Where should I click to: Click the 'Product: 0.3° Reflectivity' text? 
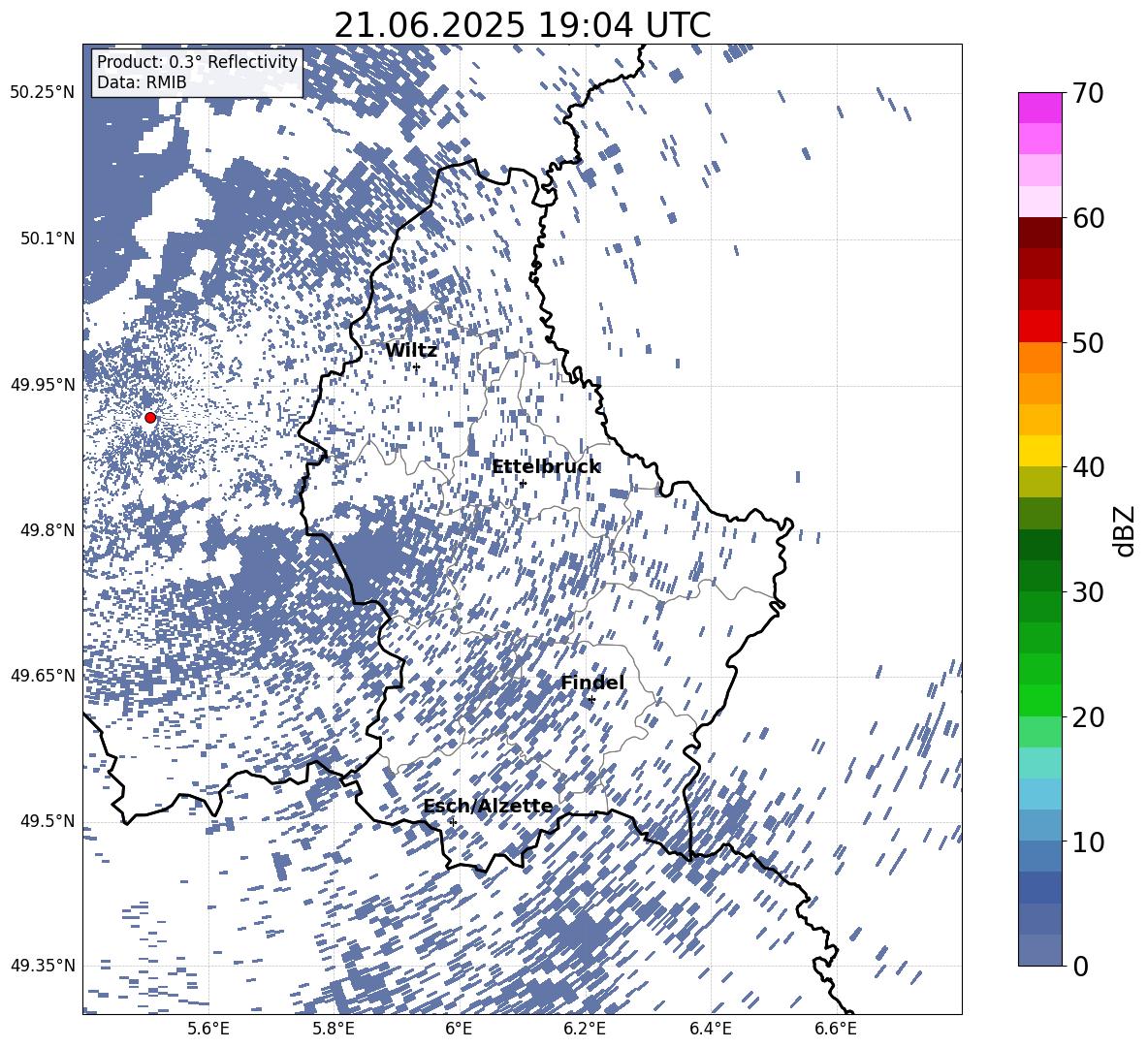(197, 61)
